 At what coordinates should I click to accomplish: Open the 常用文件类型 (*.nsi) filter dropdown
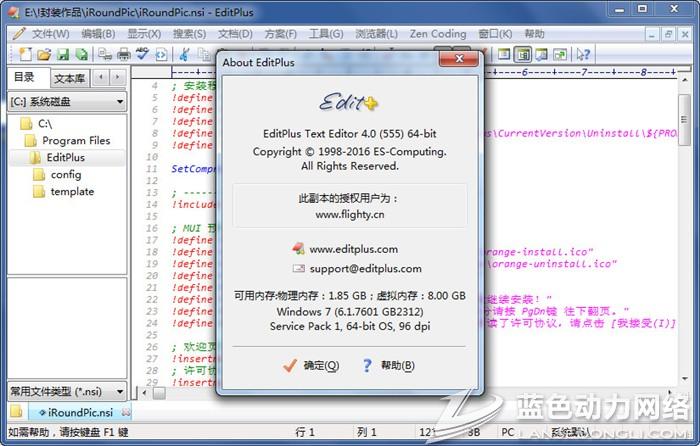pos(67,392)
